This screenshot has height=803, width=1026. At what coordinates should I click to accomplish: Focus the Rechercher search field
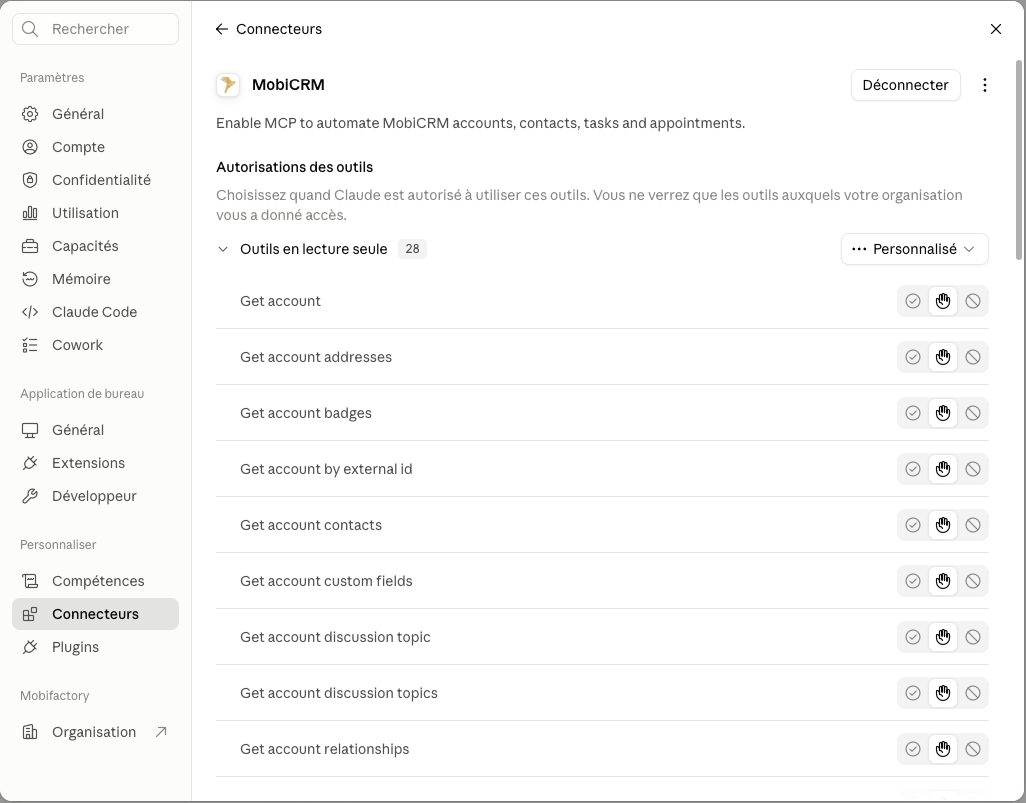pyautogui.click(x=96, y=29)
